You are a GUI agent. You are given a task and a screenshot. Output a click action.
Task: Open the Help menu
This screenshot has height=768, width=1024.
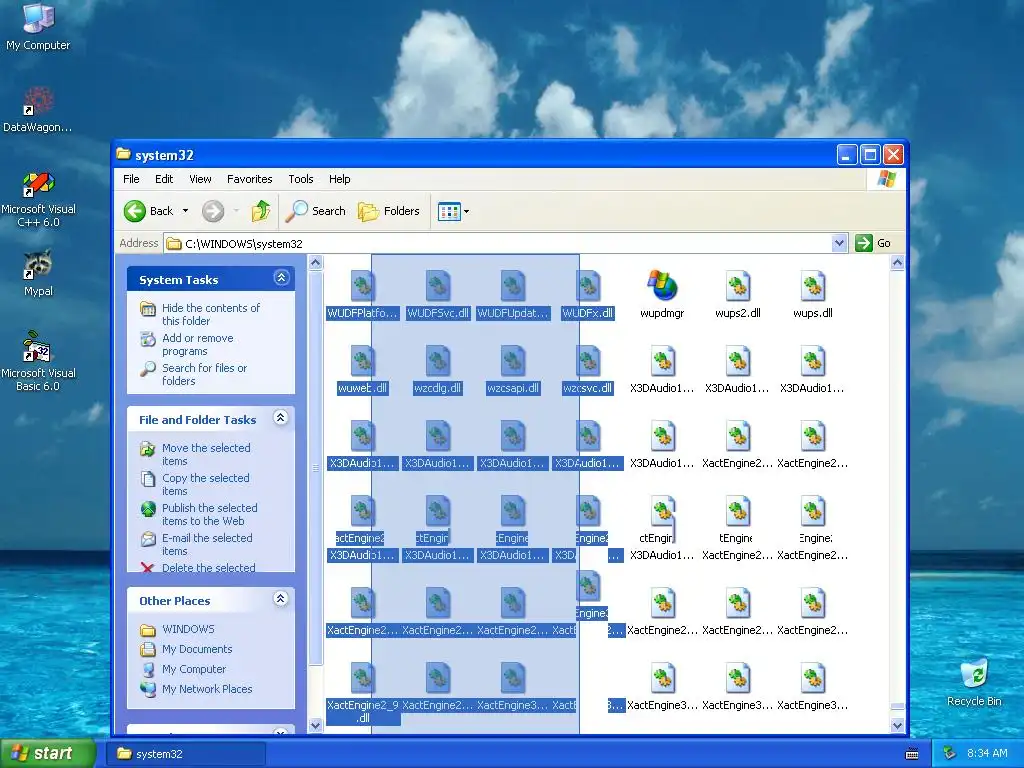coord(340,179)
